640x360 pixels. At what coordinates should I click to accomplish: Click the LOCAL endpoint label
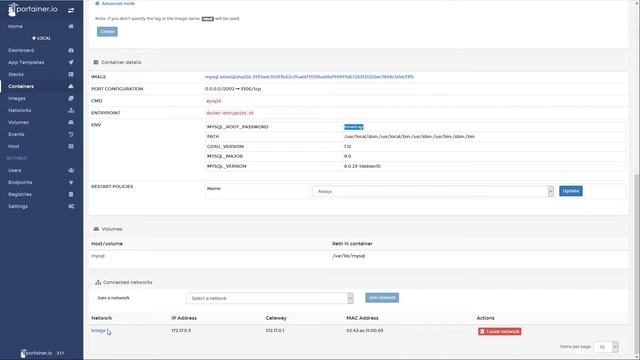pyautogui.click(x=41, y=38)
